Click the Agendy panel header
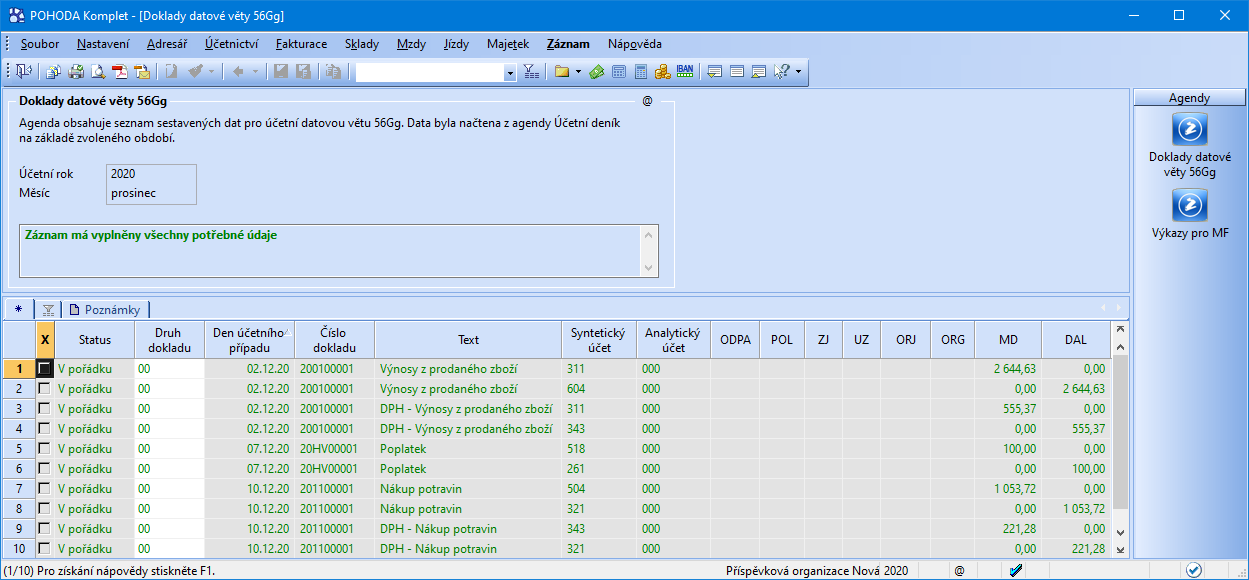This screenshot has height=580, width=1249. (1189, 98)
